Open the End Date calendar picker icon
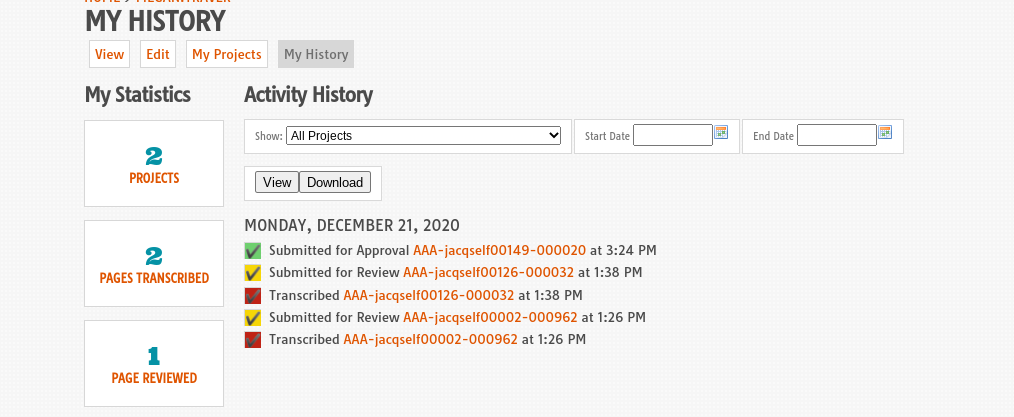Viewport: 1014px width, 417px height. [885, 133]
